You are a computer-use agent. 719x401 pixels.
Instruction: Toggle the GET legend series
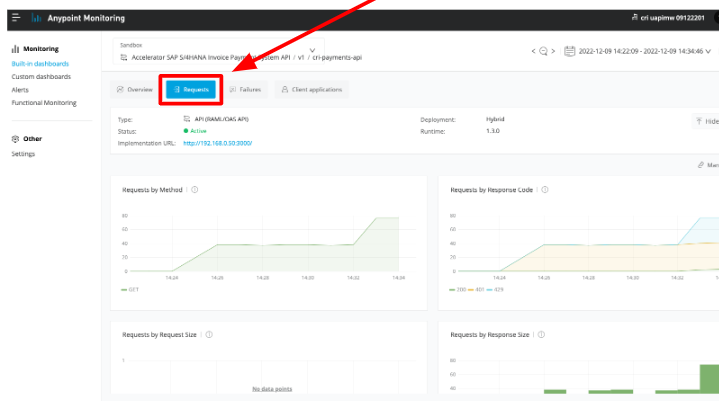pyautogui.click(x=130, y=290)
